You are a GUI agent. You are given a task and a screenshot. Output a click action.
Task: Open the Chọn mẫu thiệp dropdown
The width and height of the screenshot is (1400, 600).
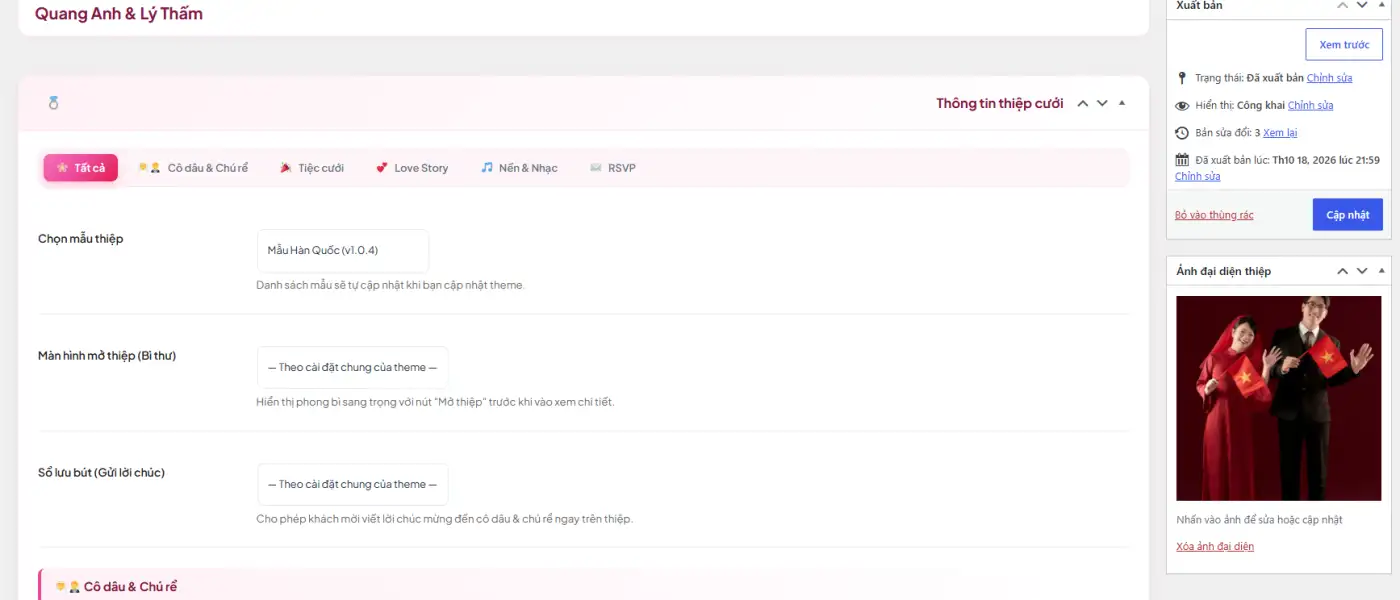343,250
